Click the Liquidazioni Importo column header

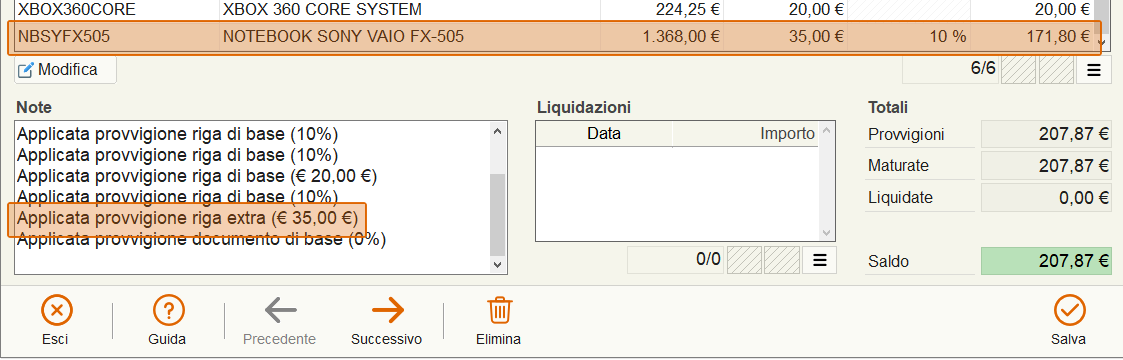point(746,134)
